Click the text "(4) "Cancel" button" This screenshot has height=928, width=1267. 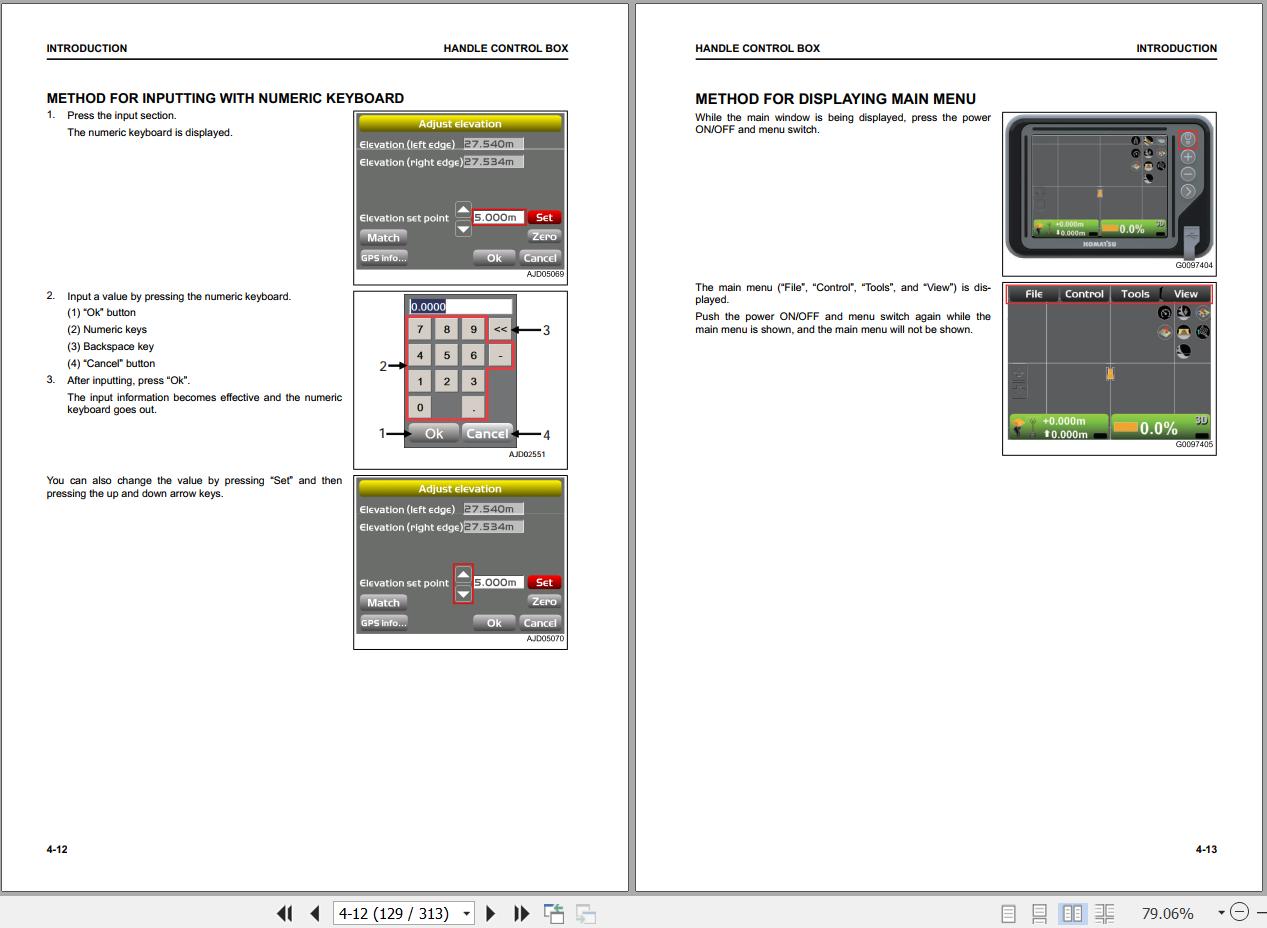click(x=111, y=363)
